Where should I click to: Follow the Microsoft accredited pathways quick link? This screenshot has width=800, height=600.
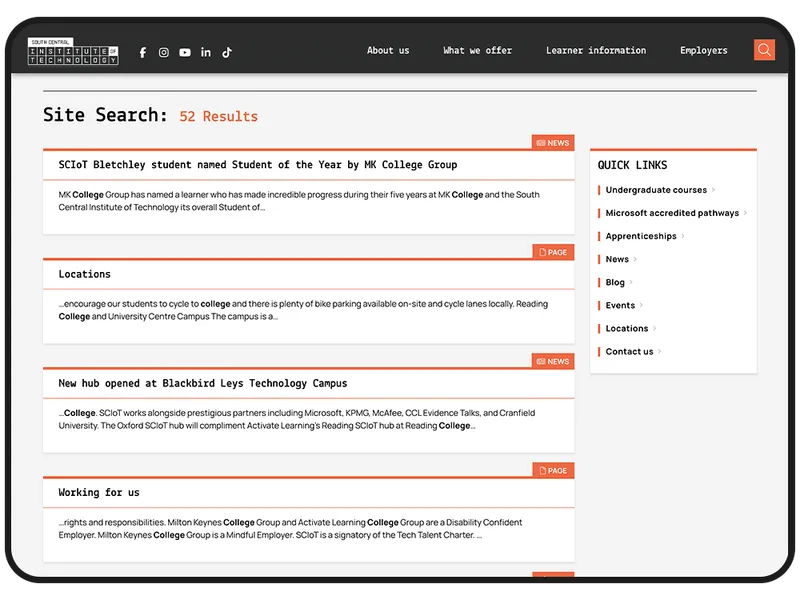click(x=672, y=213)
